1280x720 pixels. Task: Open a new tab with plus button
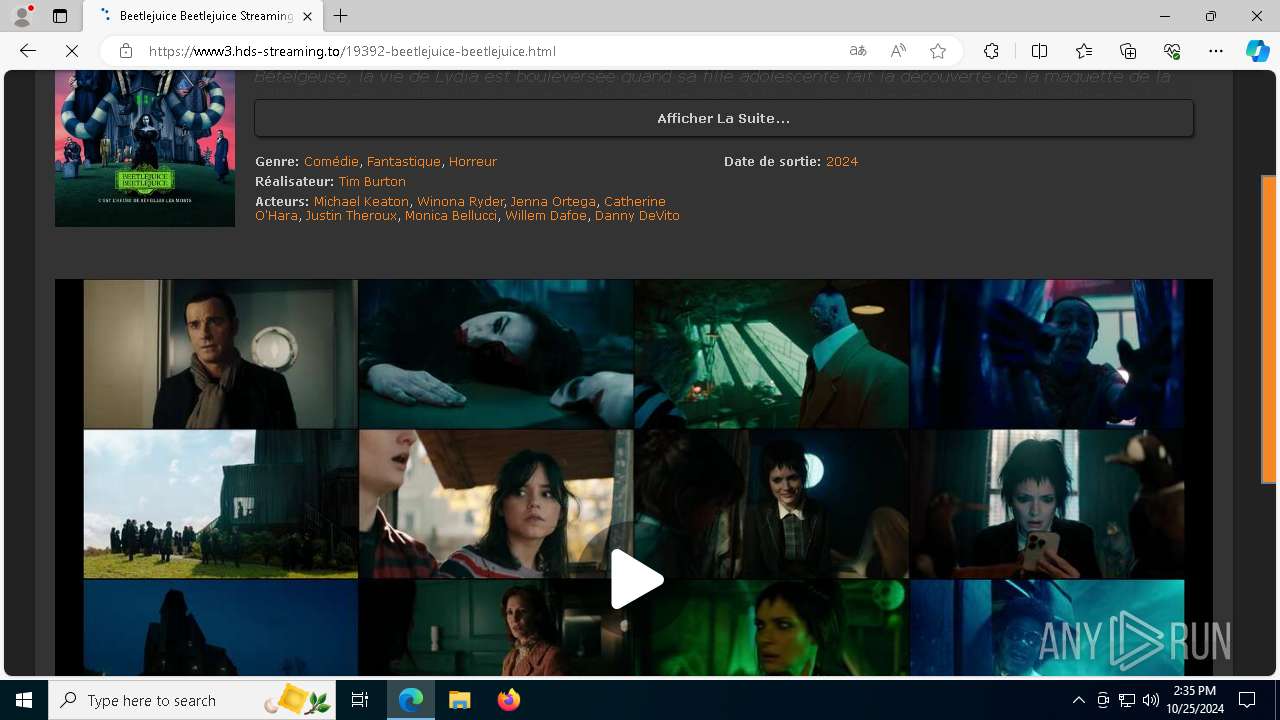tap(341, 16)
